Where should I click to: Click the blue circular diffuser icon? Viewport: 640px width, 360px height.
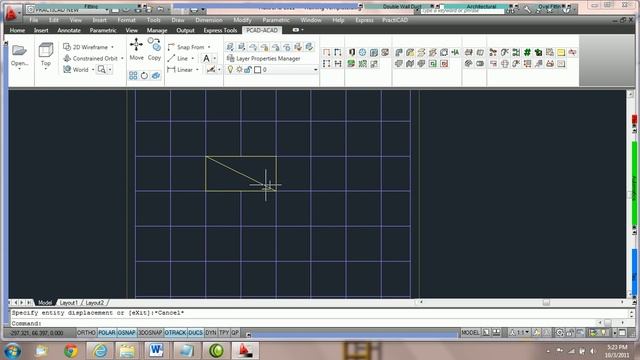pos(362,52)
